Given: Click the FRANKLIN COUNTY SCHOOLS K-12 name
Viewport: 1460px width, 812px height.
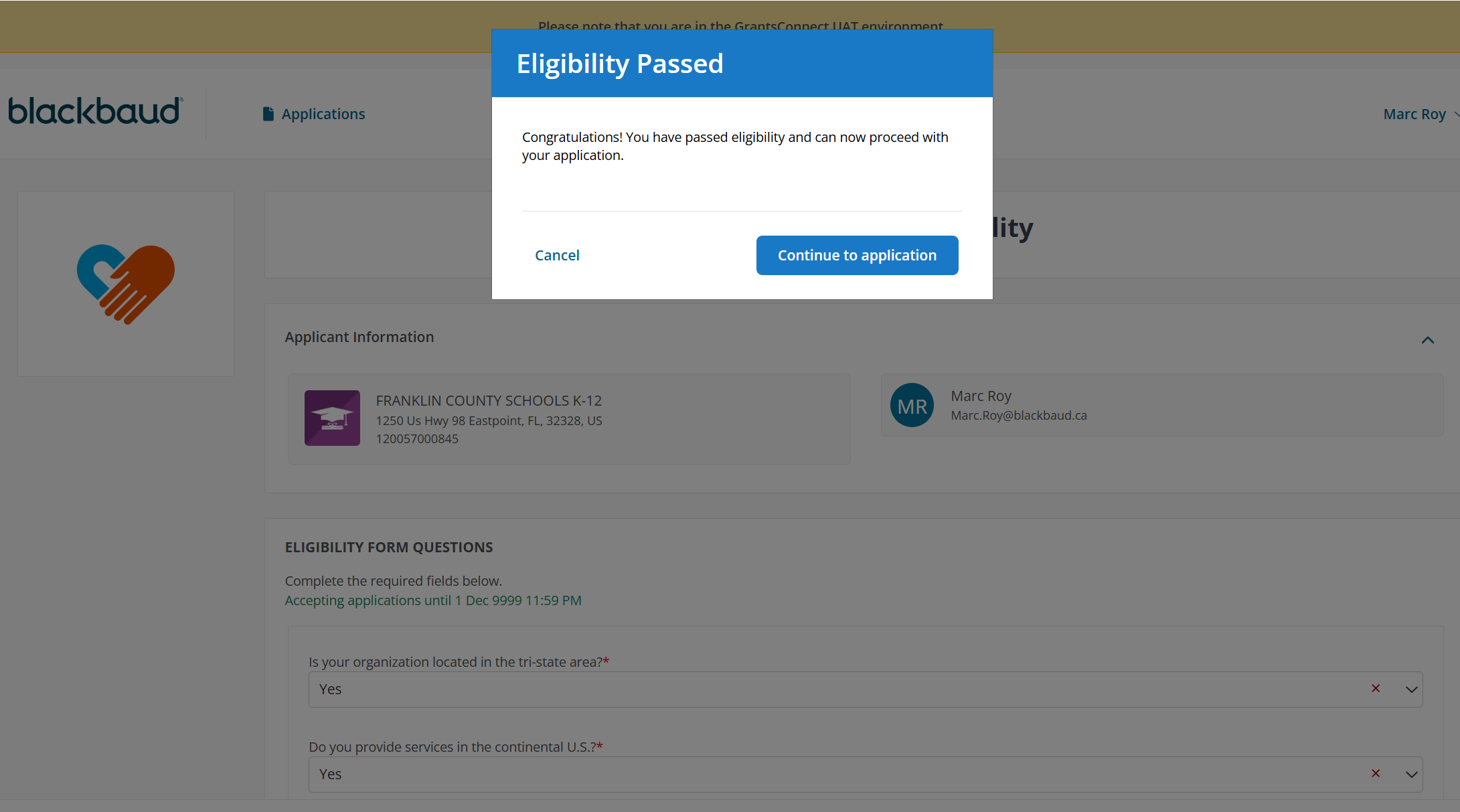Looking at the screenshot, I should point(489,401).
